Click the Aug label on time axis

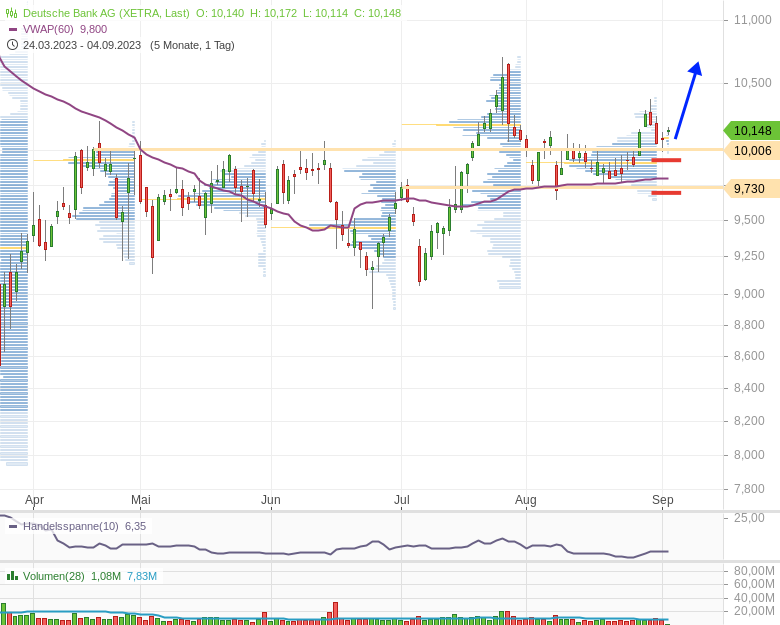tap(525, 500)
